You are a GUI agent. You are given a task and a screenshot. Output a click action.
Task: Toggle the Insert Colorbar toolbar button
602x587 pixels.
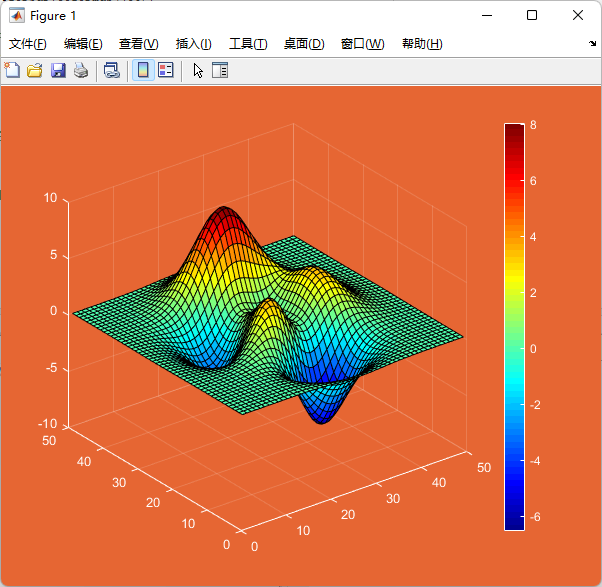pos(143,70)
